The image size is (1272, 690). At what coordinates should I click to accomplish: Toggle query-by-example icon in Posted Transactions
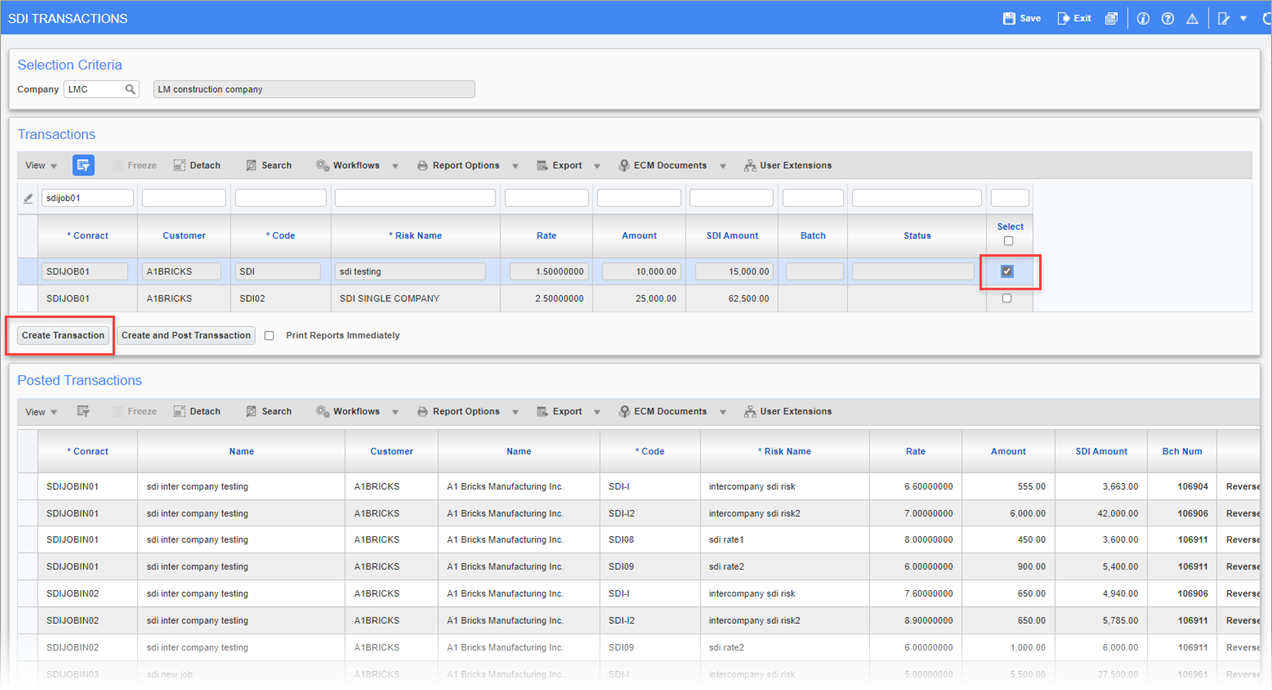pos(83,411)
